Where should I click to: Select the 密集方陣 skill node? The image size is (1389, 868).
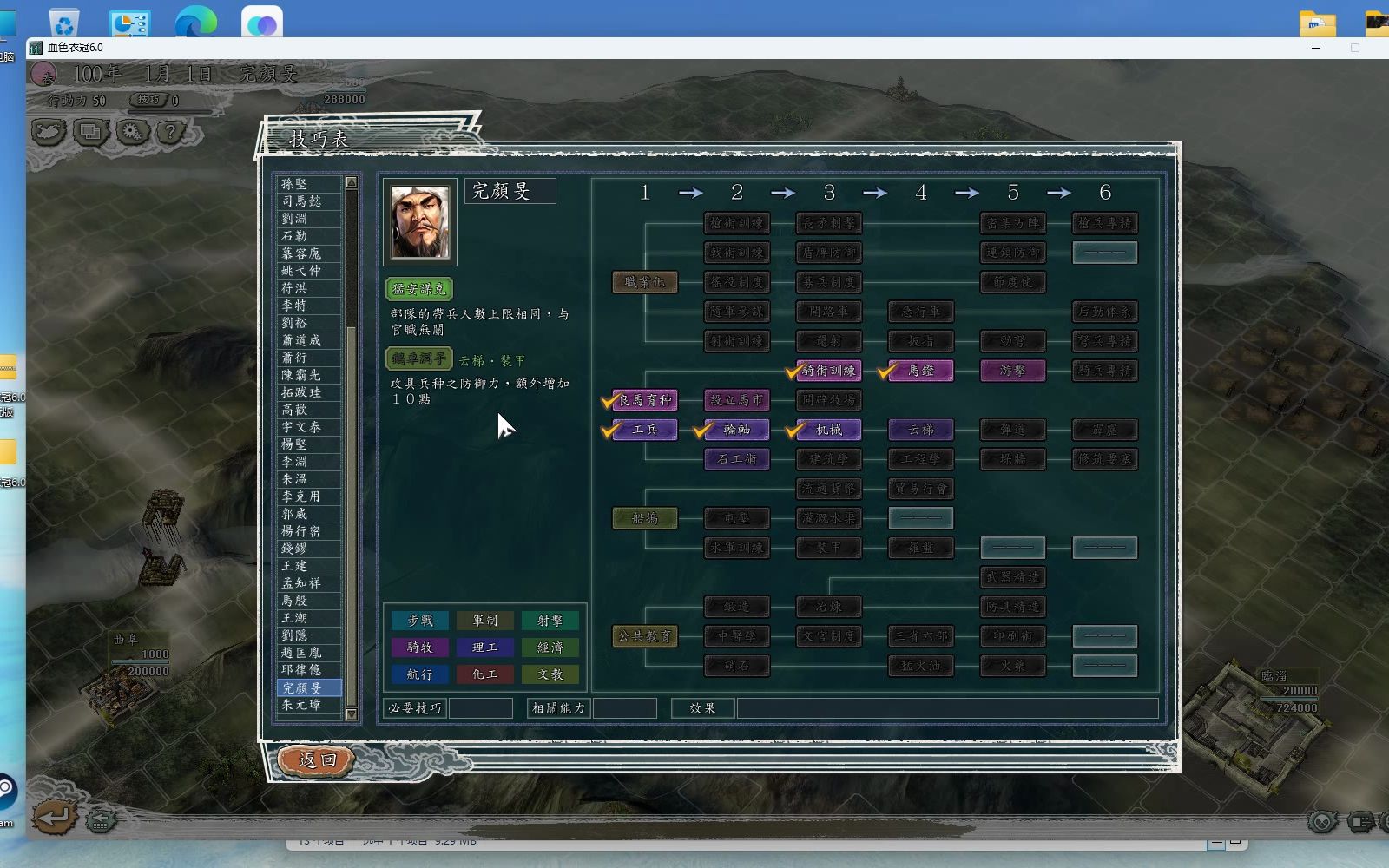pos(1012,223)
